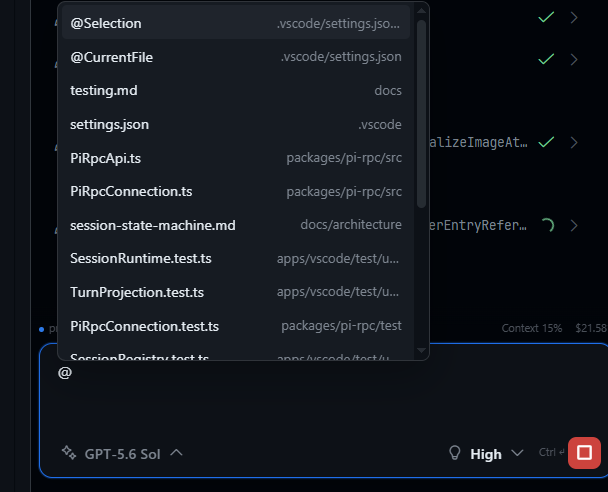Click the lightbulb thinking icon
Image resolution: width=608 pixels, height=492 pixels.
point(454,453)
